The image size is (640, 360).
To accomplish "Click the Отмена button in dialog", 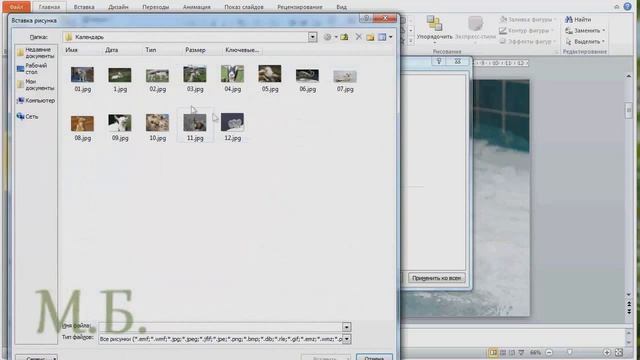I will [374, 357].
